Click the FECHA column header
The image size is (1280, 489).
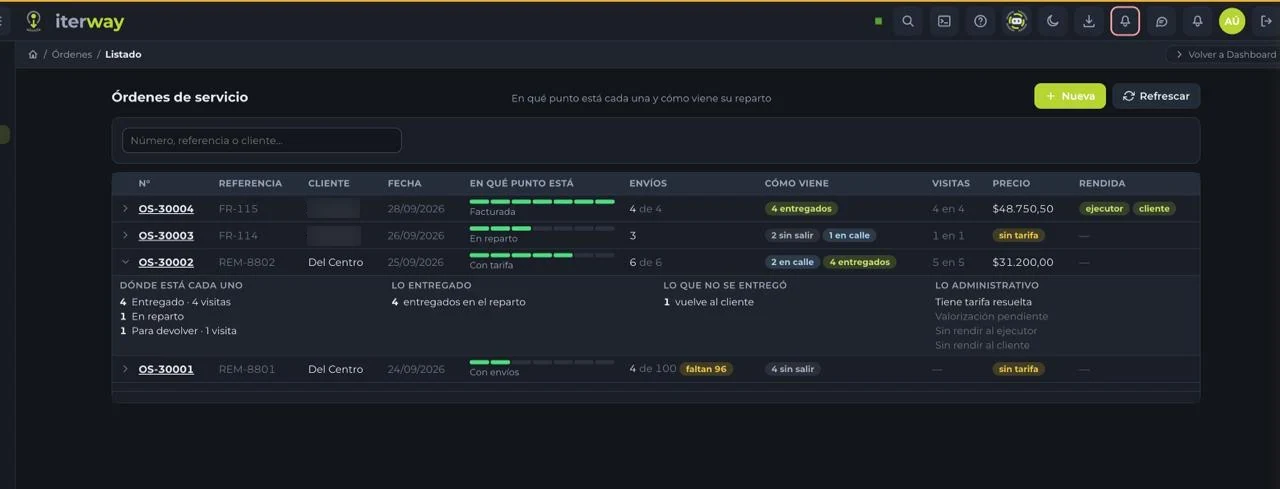tap(404, 184)
